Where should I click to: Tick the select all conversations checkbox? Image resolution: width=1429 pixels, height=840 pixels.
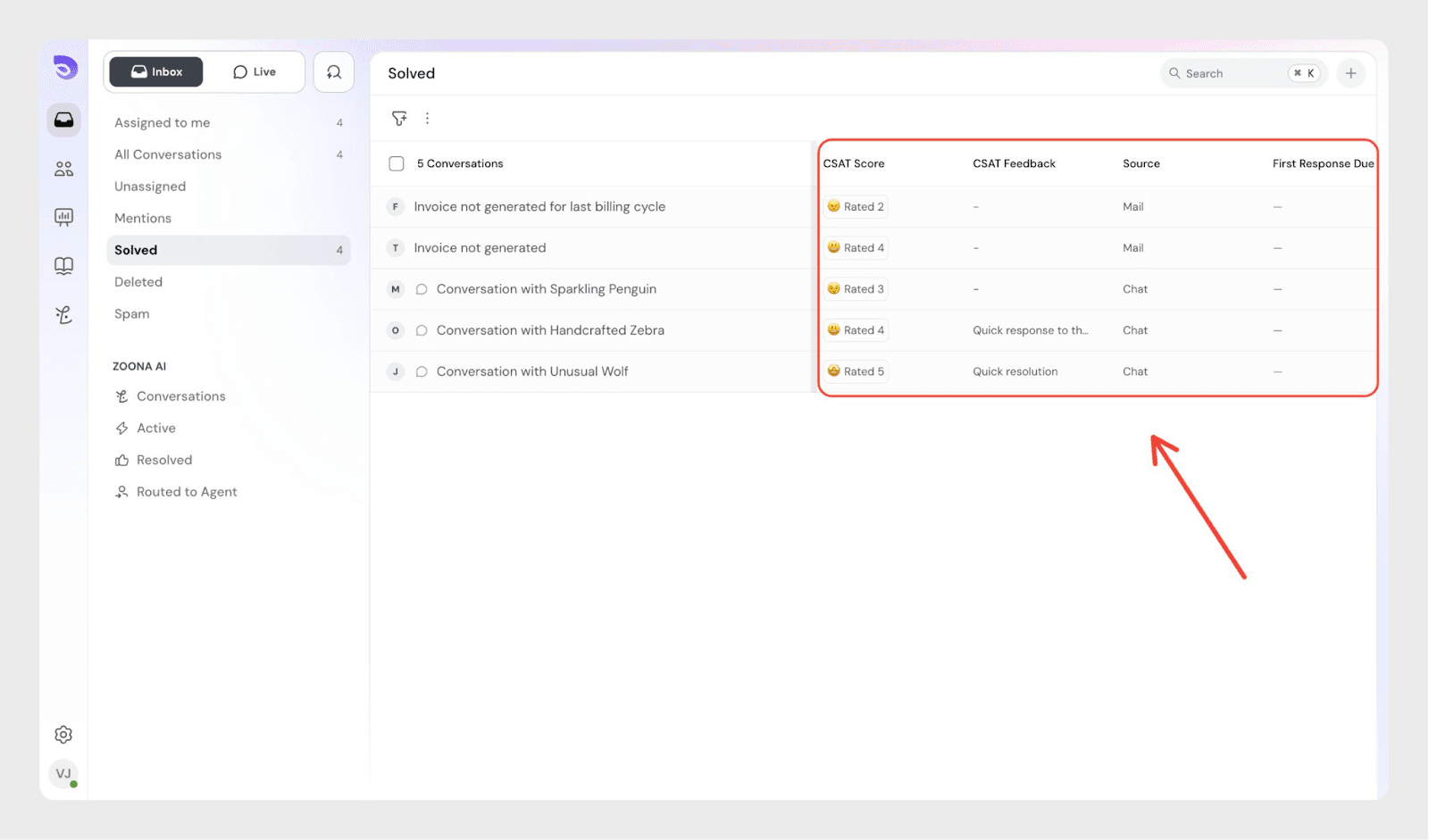pyautogui.click(x=397, y=163)
